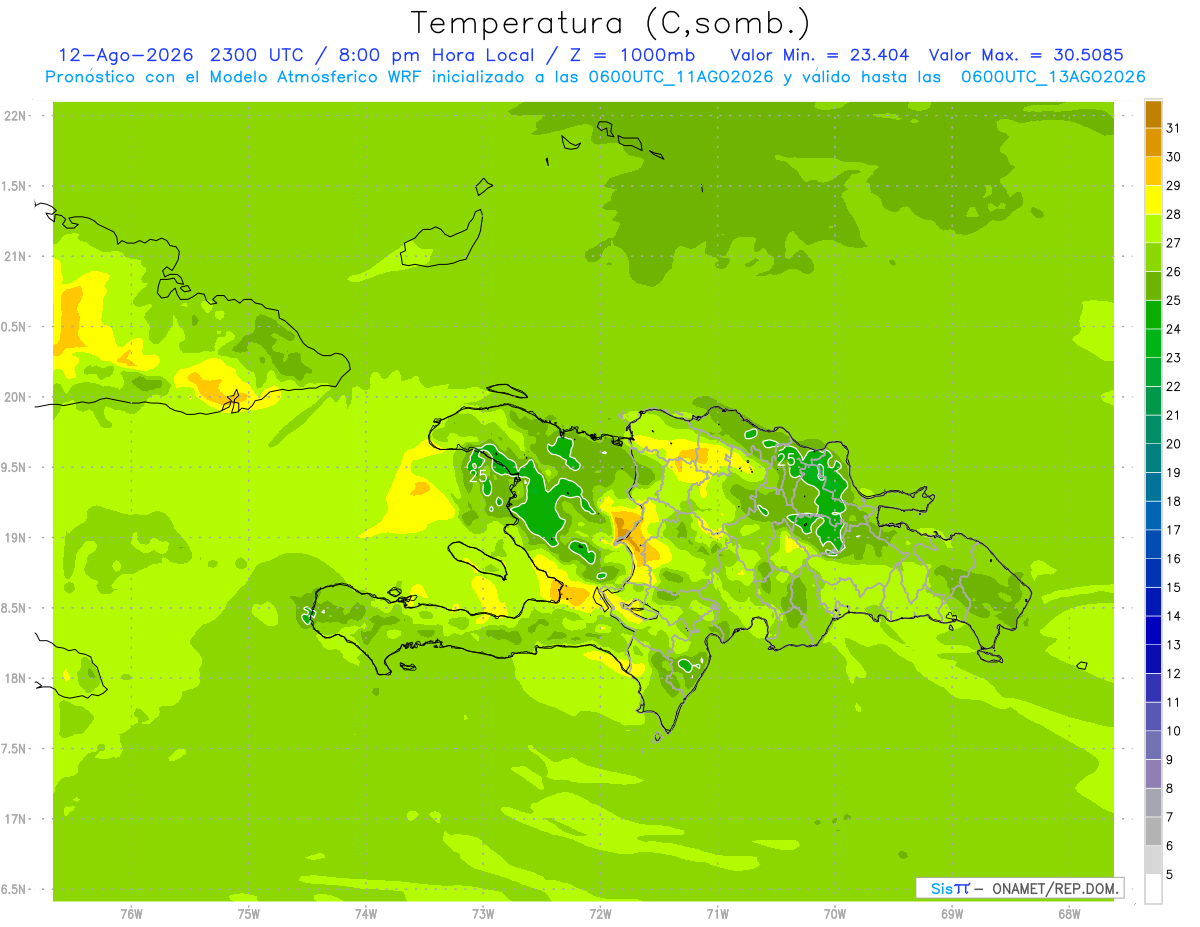
Task: Click the "17N" latitude label
Action: (14, 819)
